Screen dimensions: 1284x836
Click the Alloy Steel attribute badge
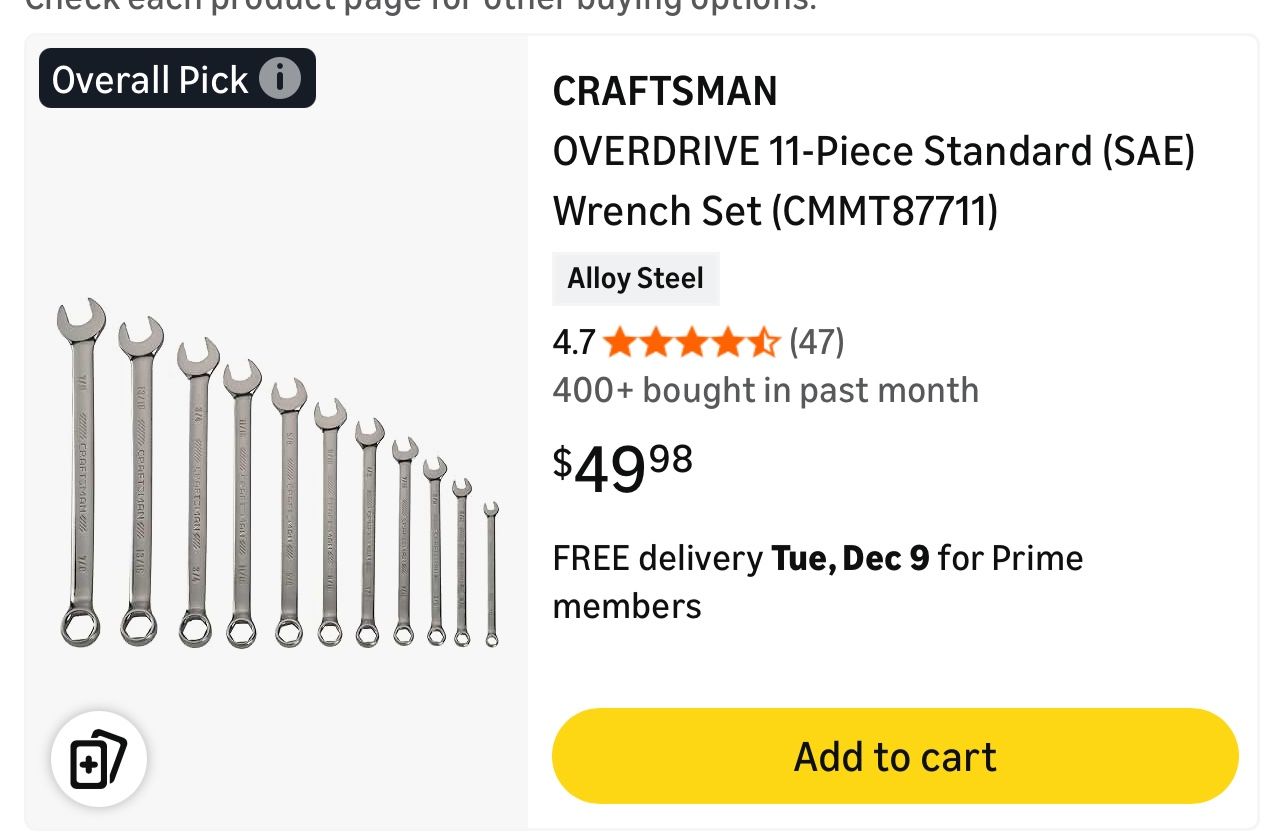tap(635, 278)
